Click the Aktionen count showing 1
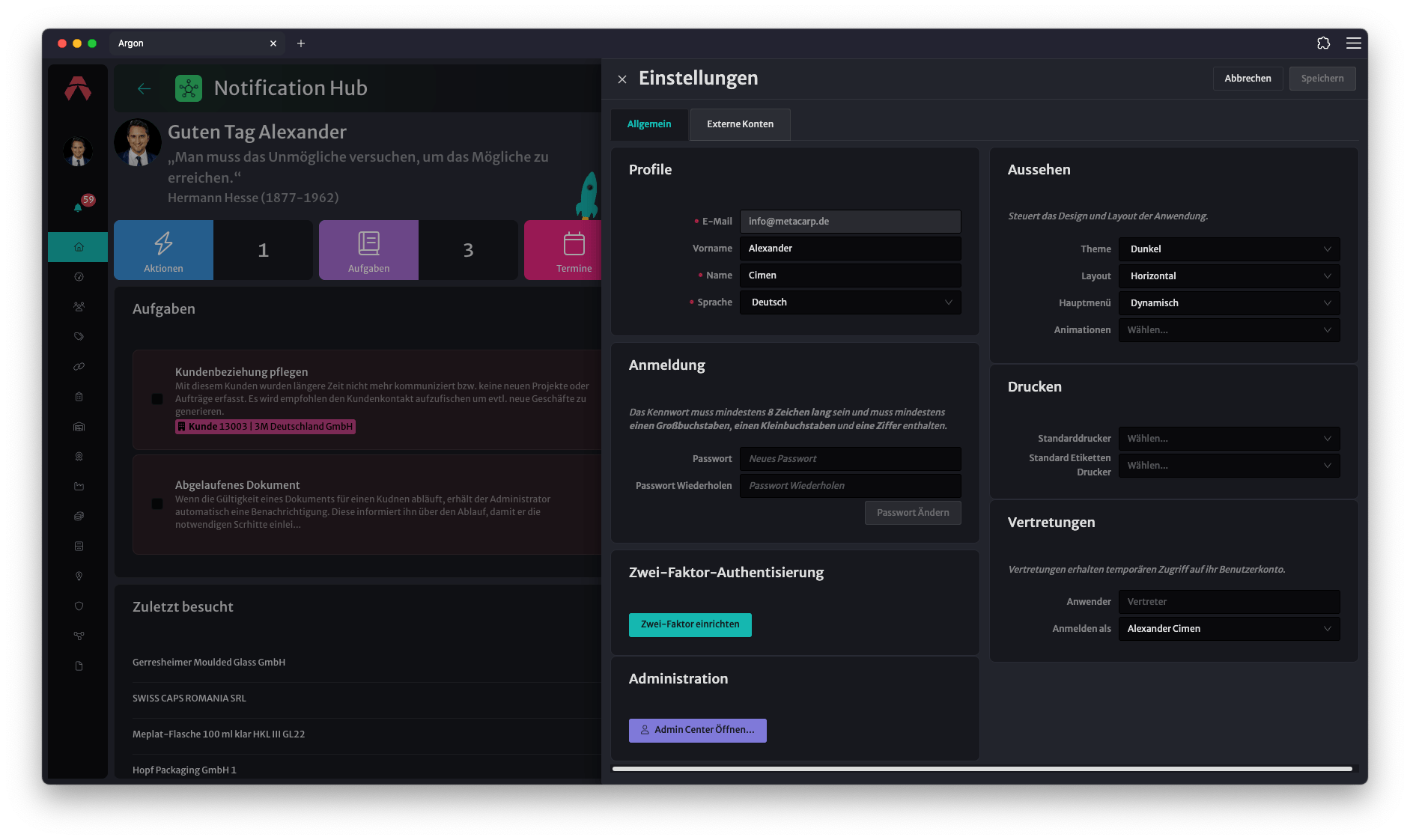This screenshot has height=840, width=1410. [x=263, y=250]
